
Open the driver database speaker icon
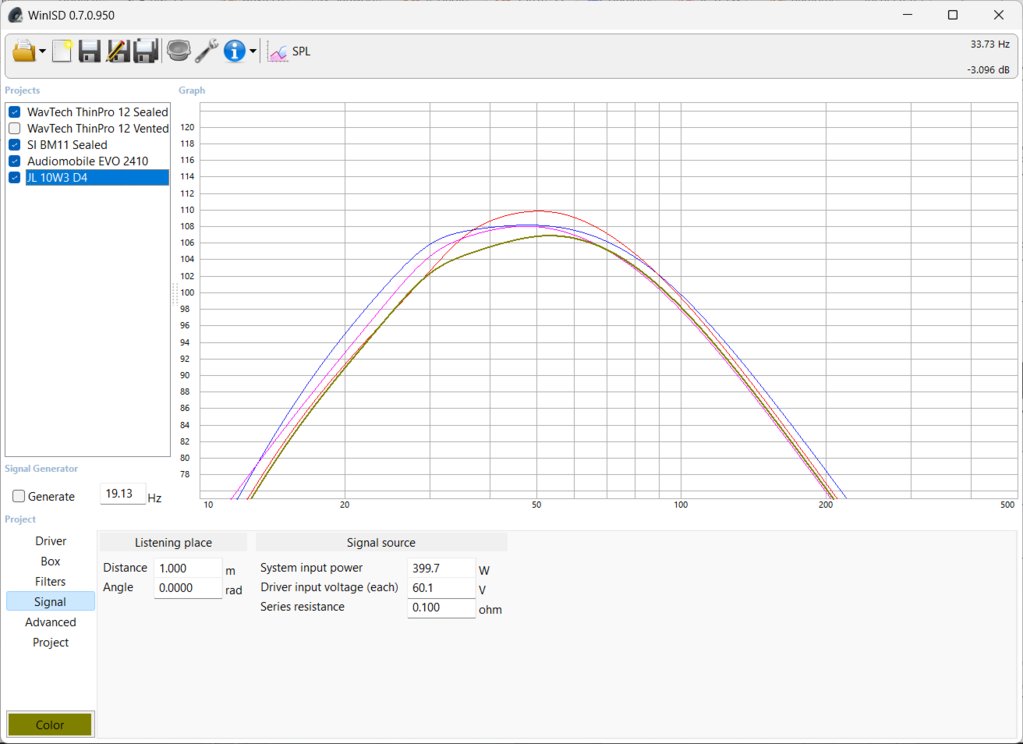(x=178, y=50)
